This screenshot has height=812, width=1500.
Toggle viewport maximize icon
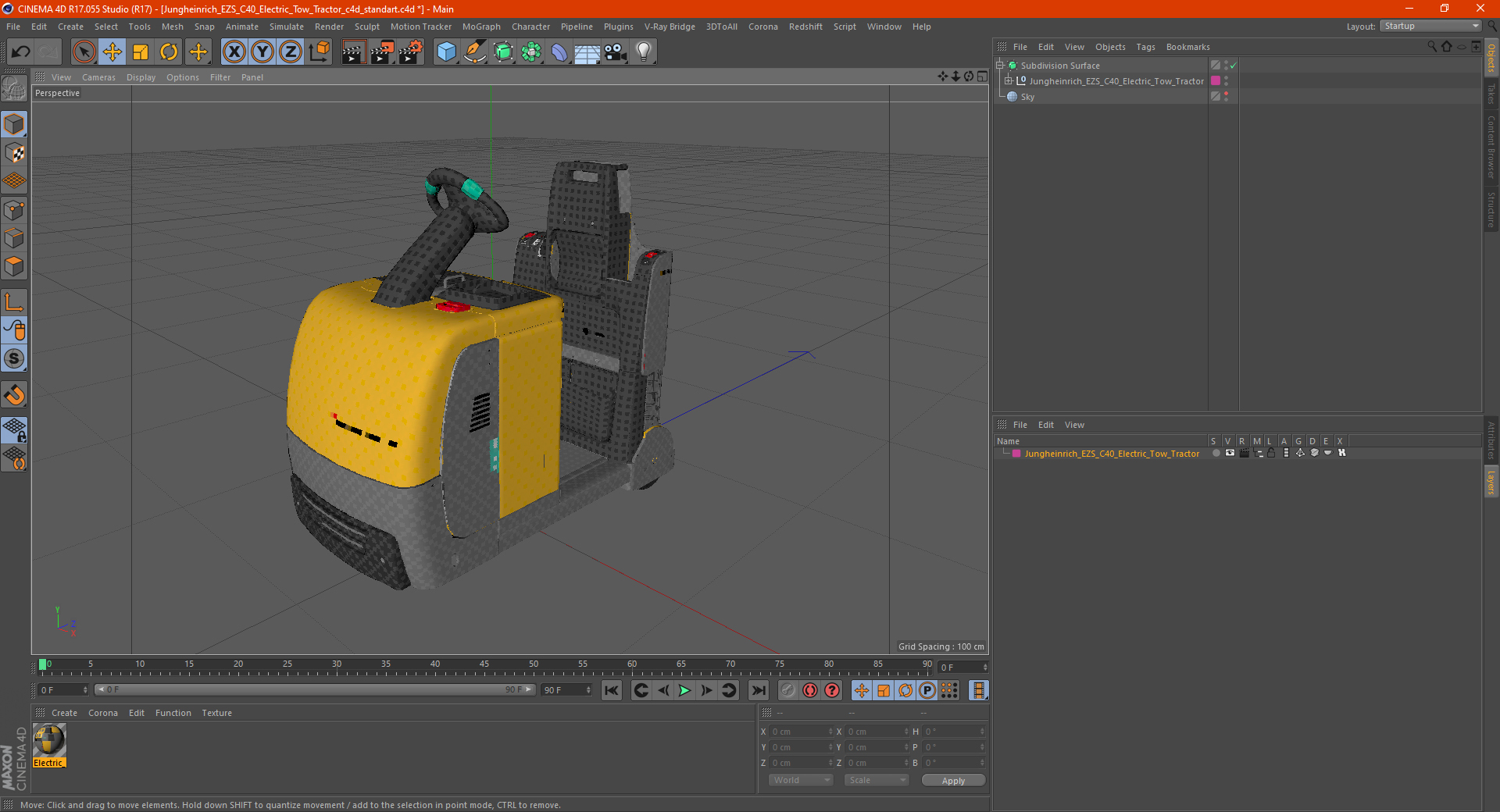pos(982,77)
